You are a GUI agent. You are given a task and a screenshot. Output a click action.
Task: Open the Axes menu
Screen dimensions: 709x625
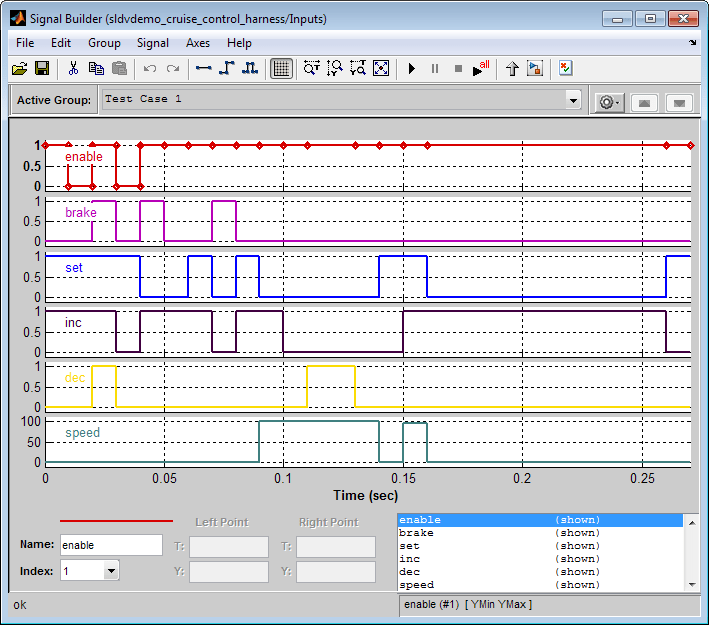point(197,43)
